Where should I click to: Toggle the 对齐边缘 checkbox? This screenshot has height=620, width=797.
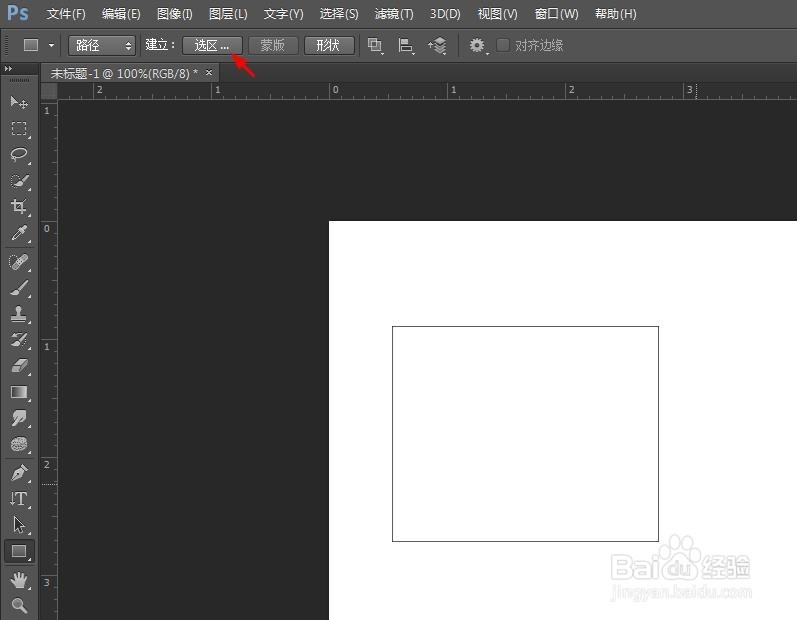503,45
